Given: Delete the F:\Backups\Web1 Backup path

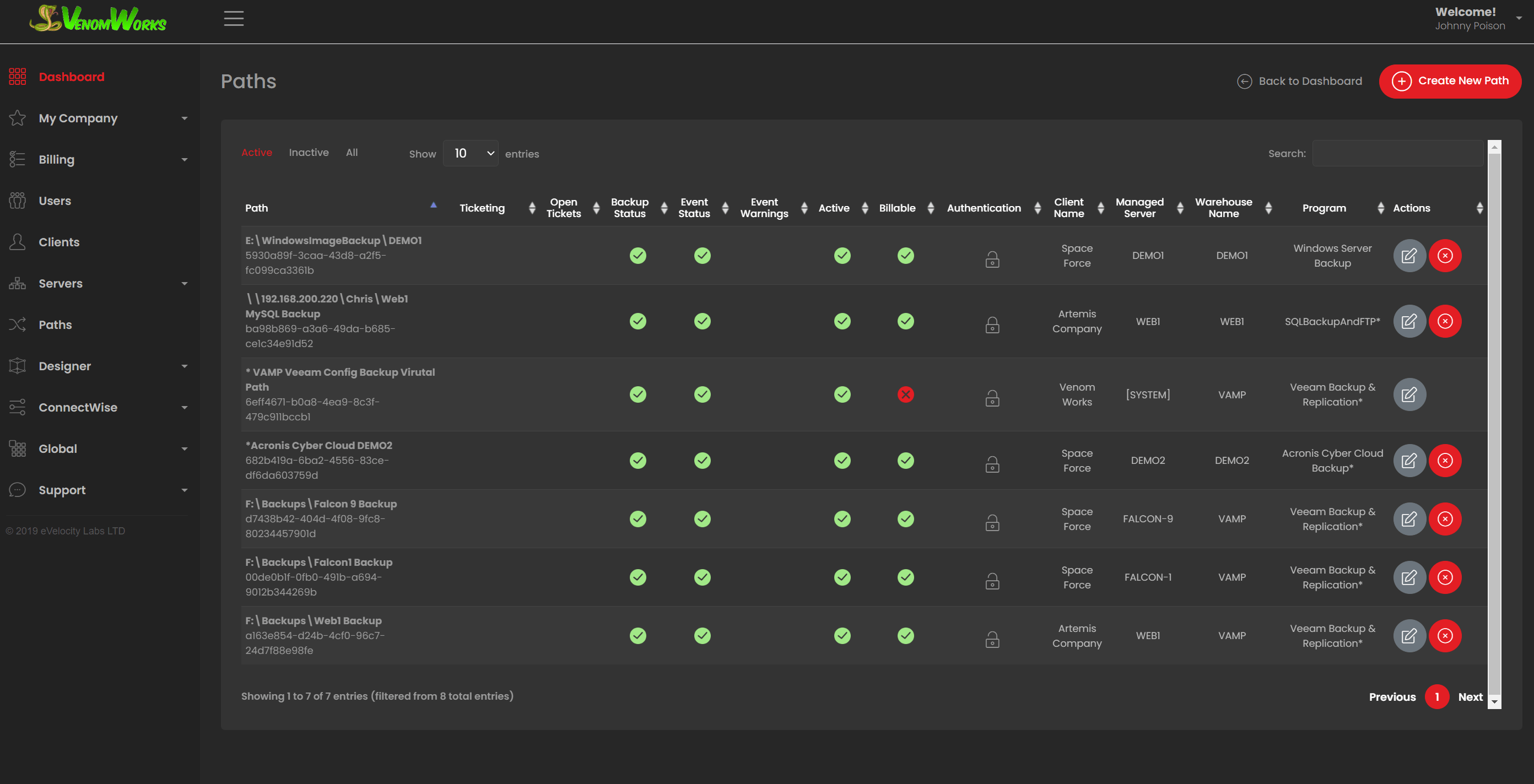Looking at the screenshot, I should point(1445,636).
